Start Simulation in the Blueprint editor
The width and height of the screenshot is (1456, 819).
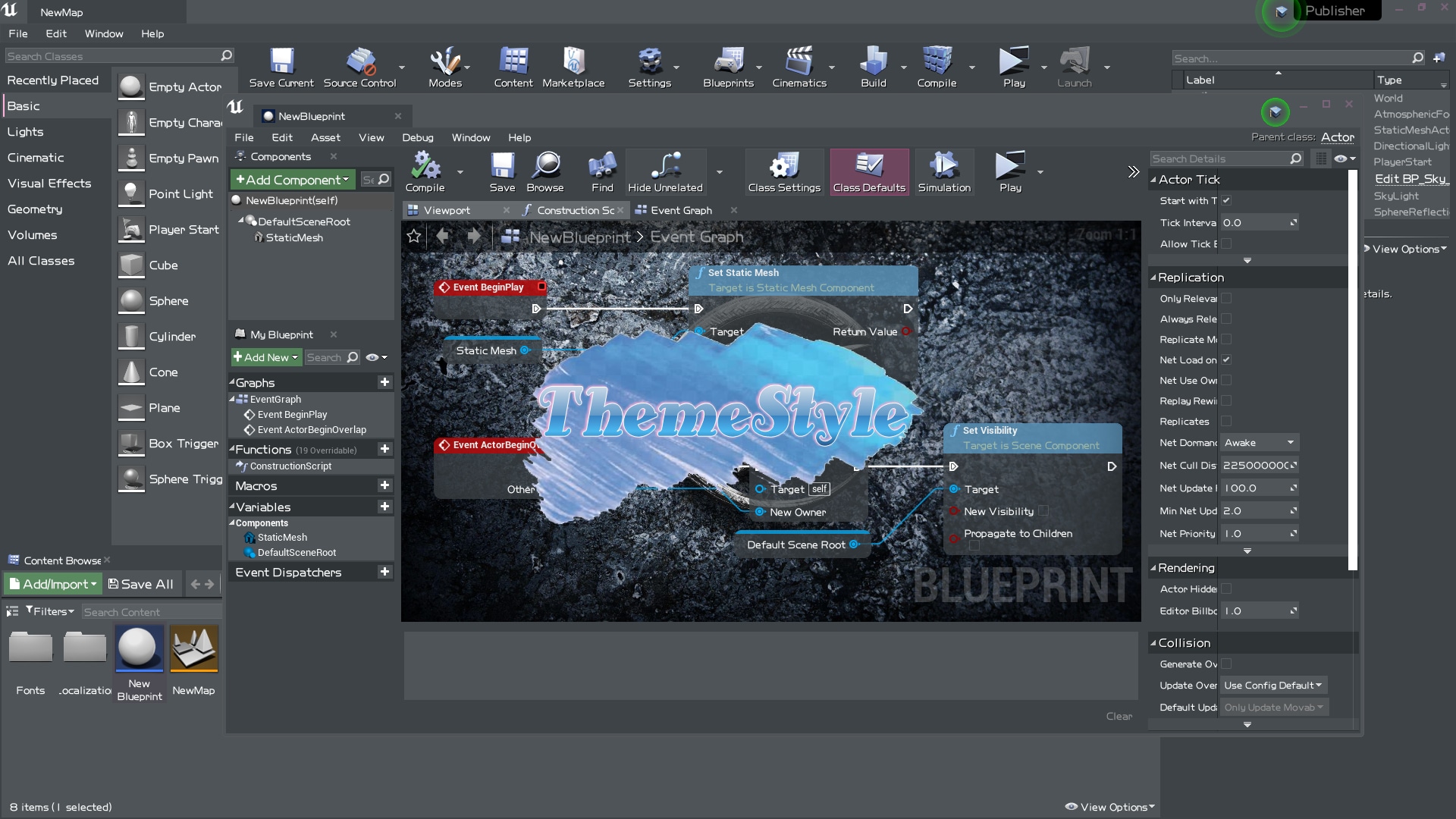pos(943,171)
